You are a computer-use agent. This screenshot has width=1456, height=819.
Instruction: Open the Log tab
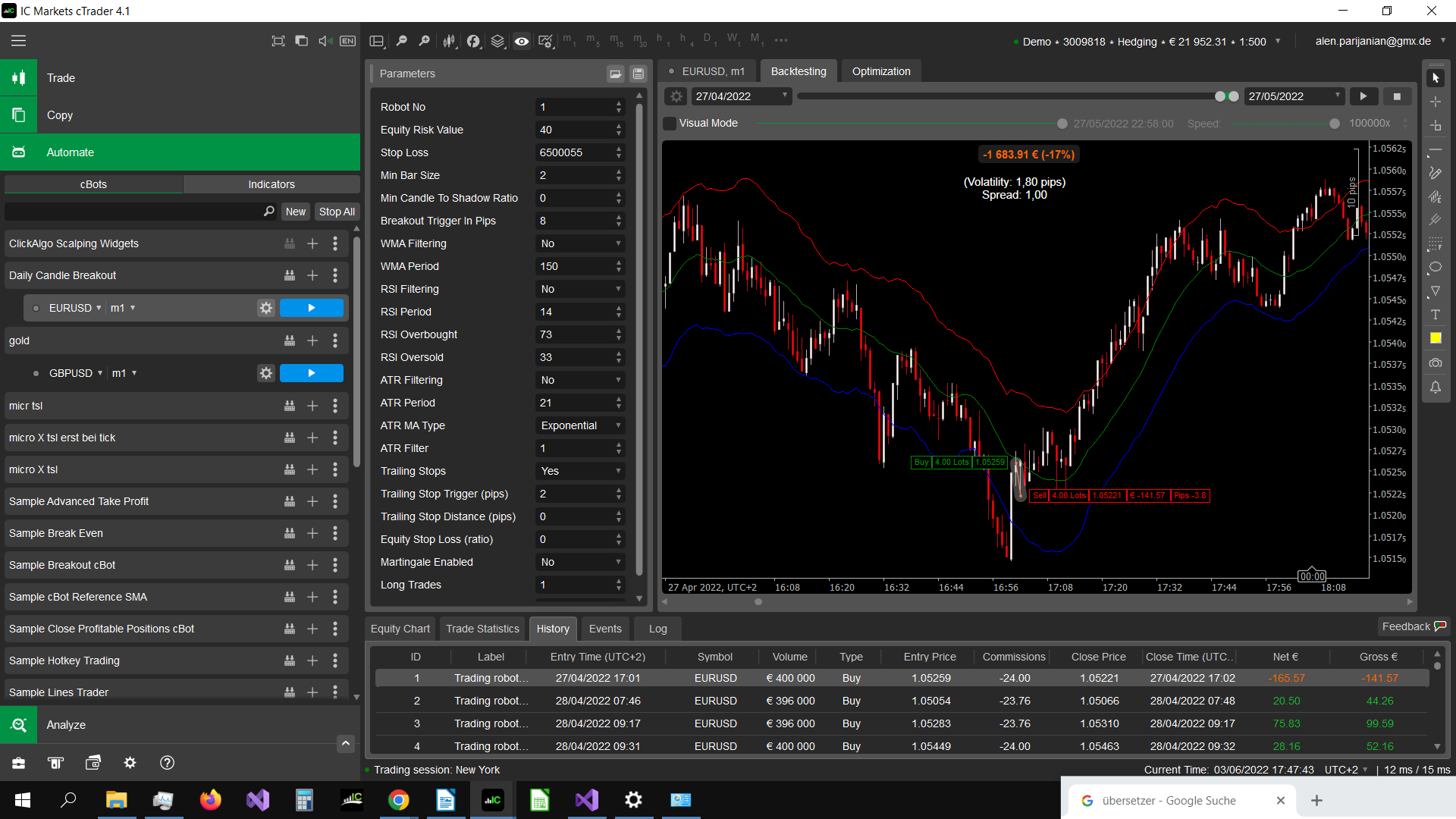(x=658, y=629)
